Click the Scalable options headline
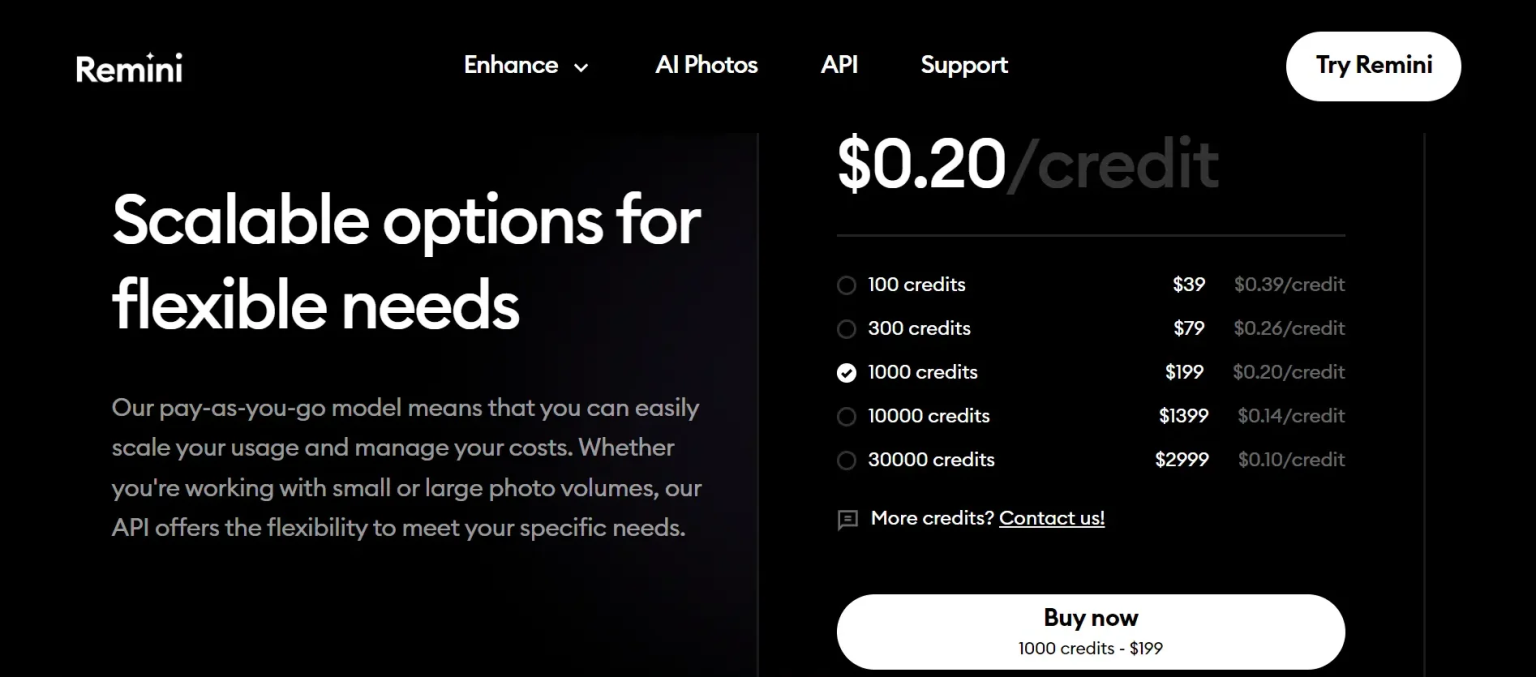The width and height of the screenshot is (1536, 677). pos(406,262)
